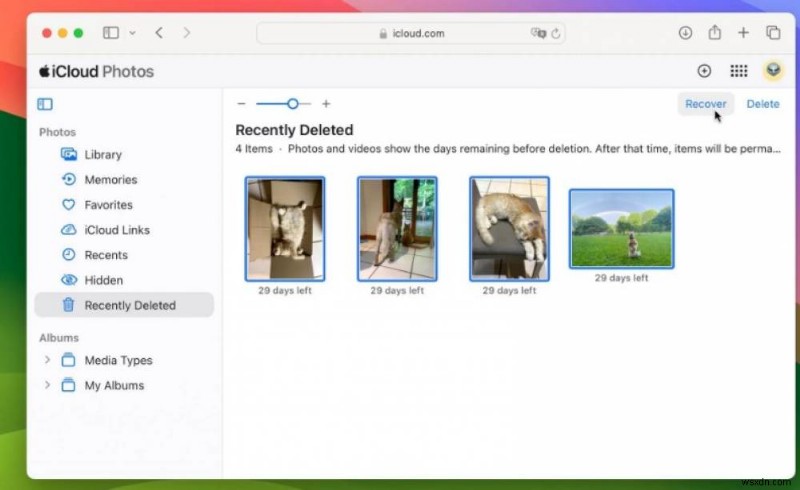Click the Recover button
Screen dimensions: 800x490
(x=706, y=104)
